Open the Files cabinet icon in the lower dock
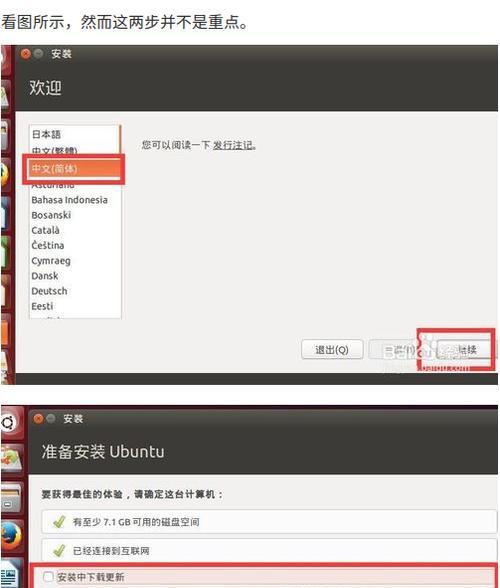The image size is (500, 588). click(x=11, y=498)
